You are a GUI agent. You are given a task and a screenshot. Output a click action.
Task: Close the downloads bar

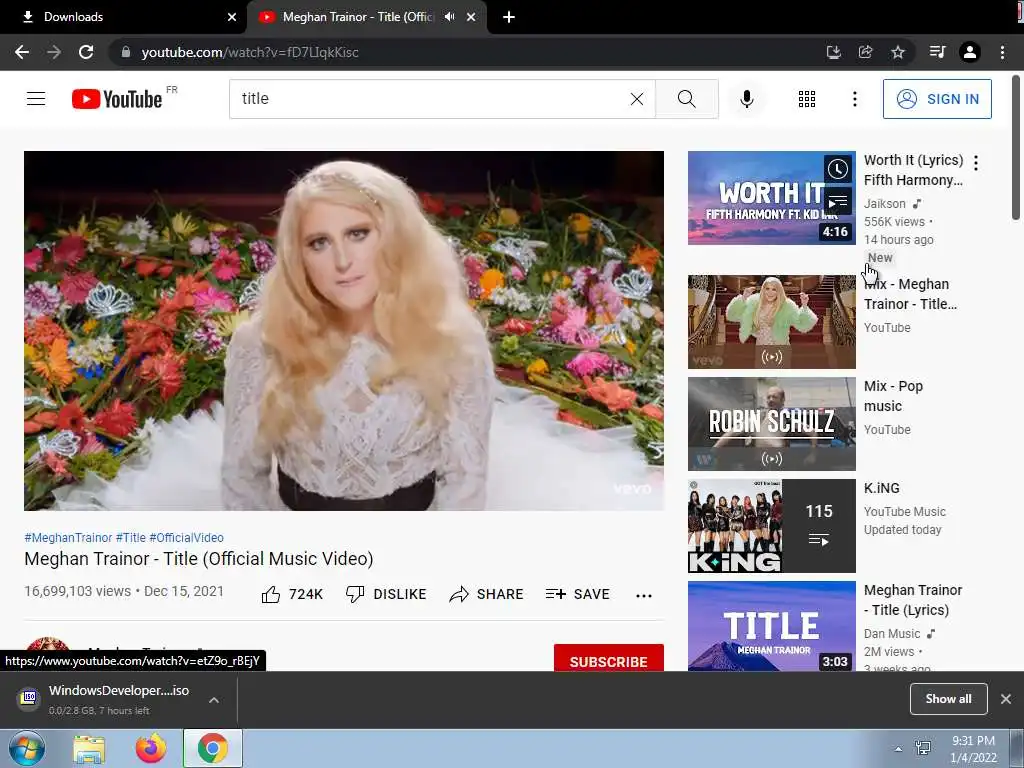click(x=1006, y=699)
